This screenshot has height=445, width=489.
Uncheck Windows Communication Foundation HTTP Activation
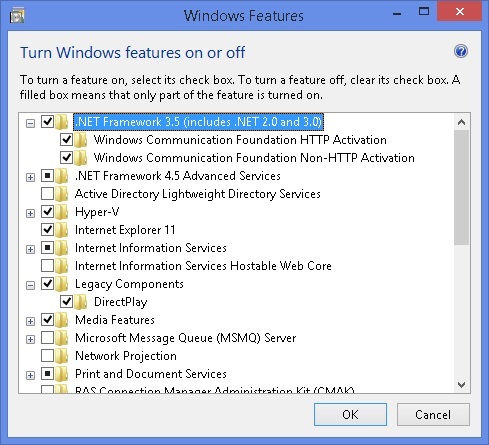66,140
